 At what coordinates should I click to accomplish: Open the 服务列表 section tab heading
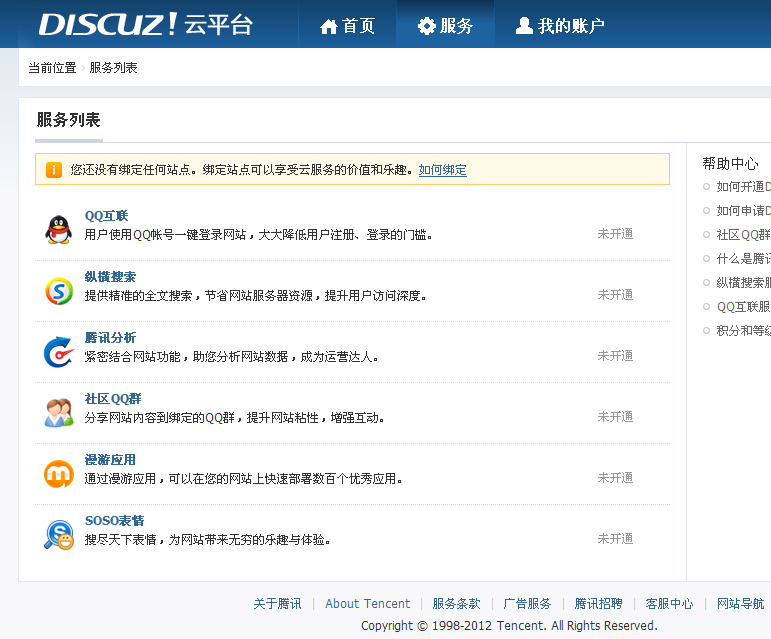(x=68, y=120)
